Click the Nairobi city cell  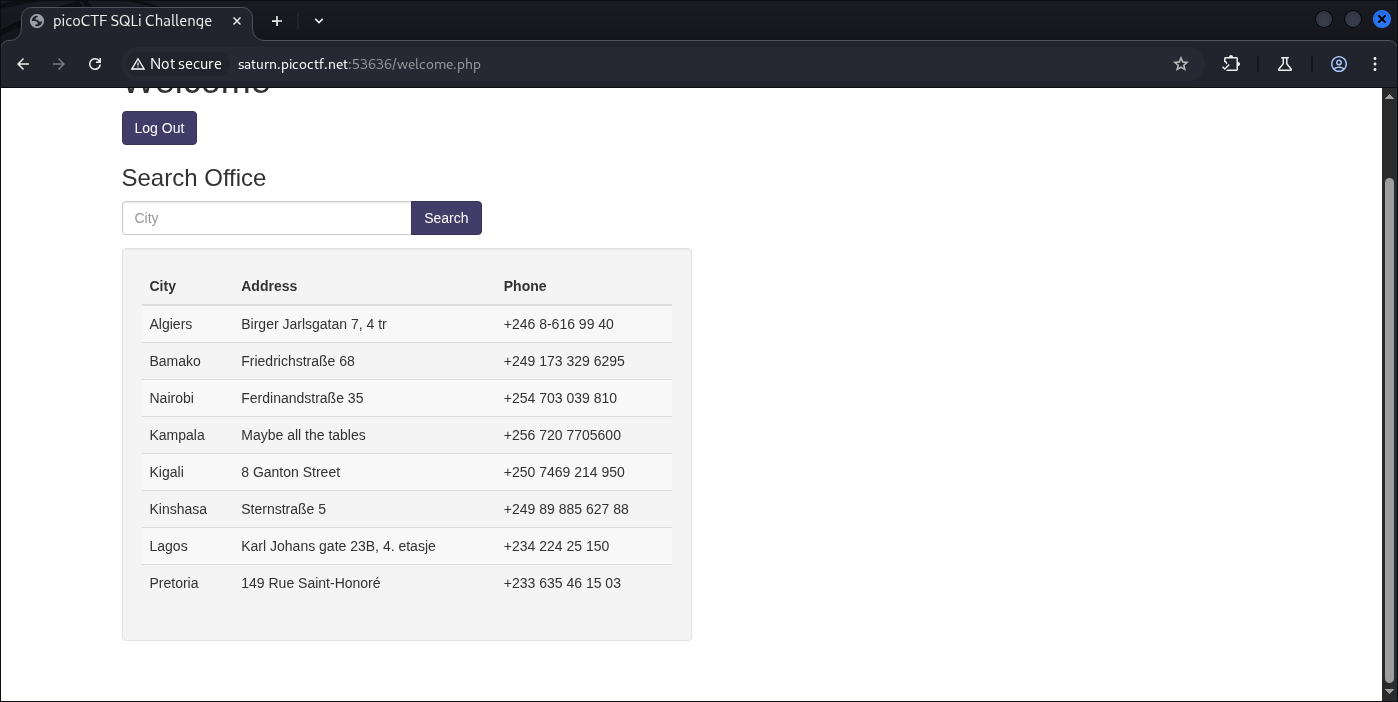172,398
